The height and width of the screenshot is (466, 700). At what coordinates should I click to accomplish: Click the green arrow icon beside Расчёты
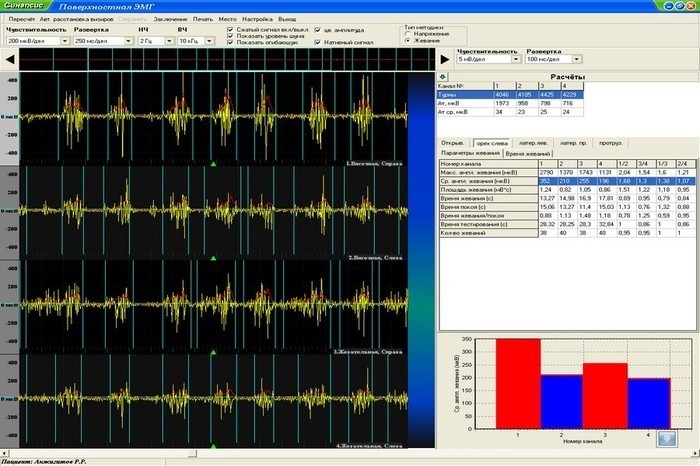click(443, 76)
